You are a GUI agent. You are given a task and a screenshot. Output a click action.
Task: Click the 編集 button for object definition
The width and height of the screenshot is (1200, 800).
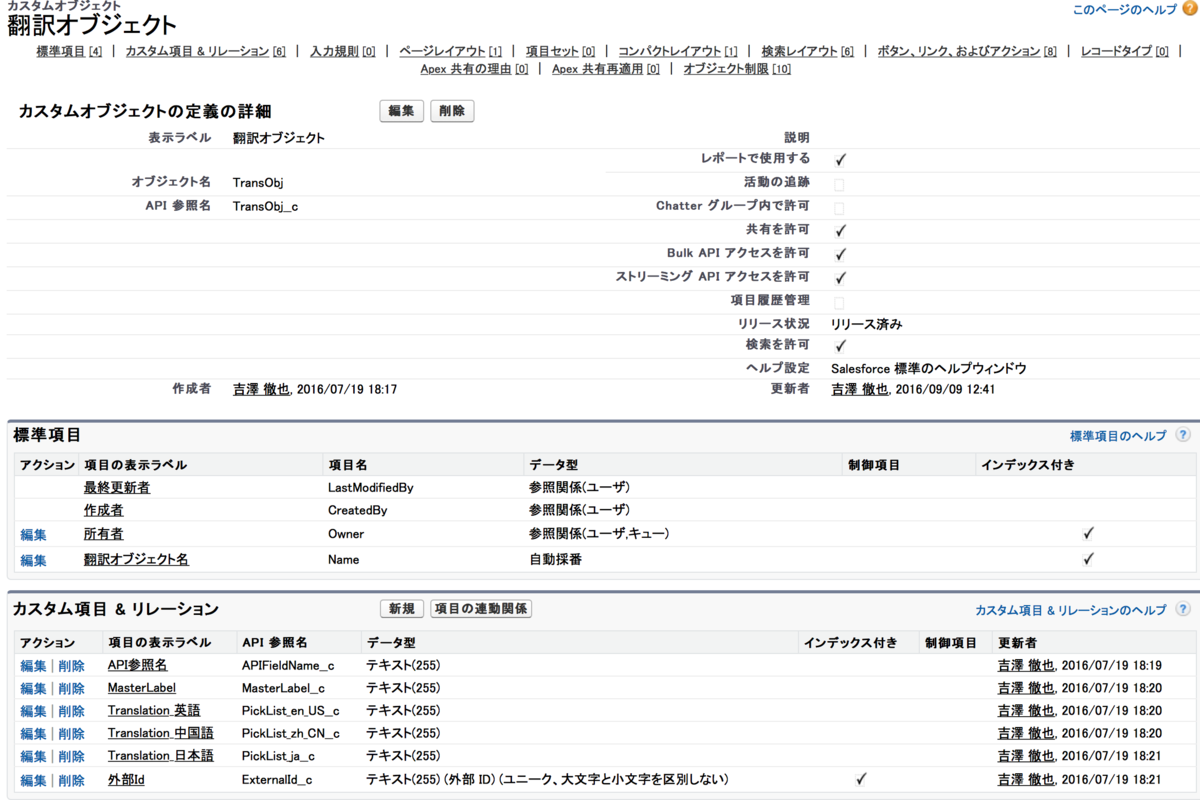402,111
